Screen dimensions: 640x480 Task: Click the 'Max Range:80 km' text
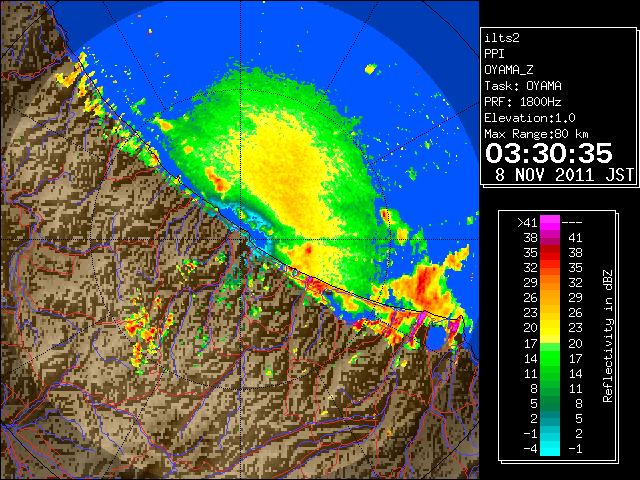tap(536, 134)
